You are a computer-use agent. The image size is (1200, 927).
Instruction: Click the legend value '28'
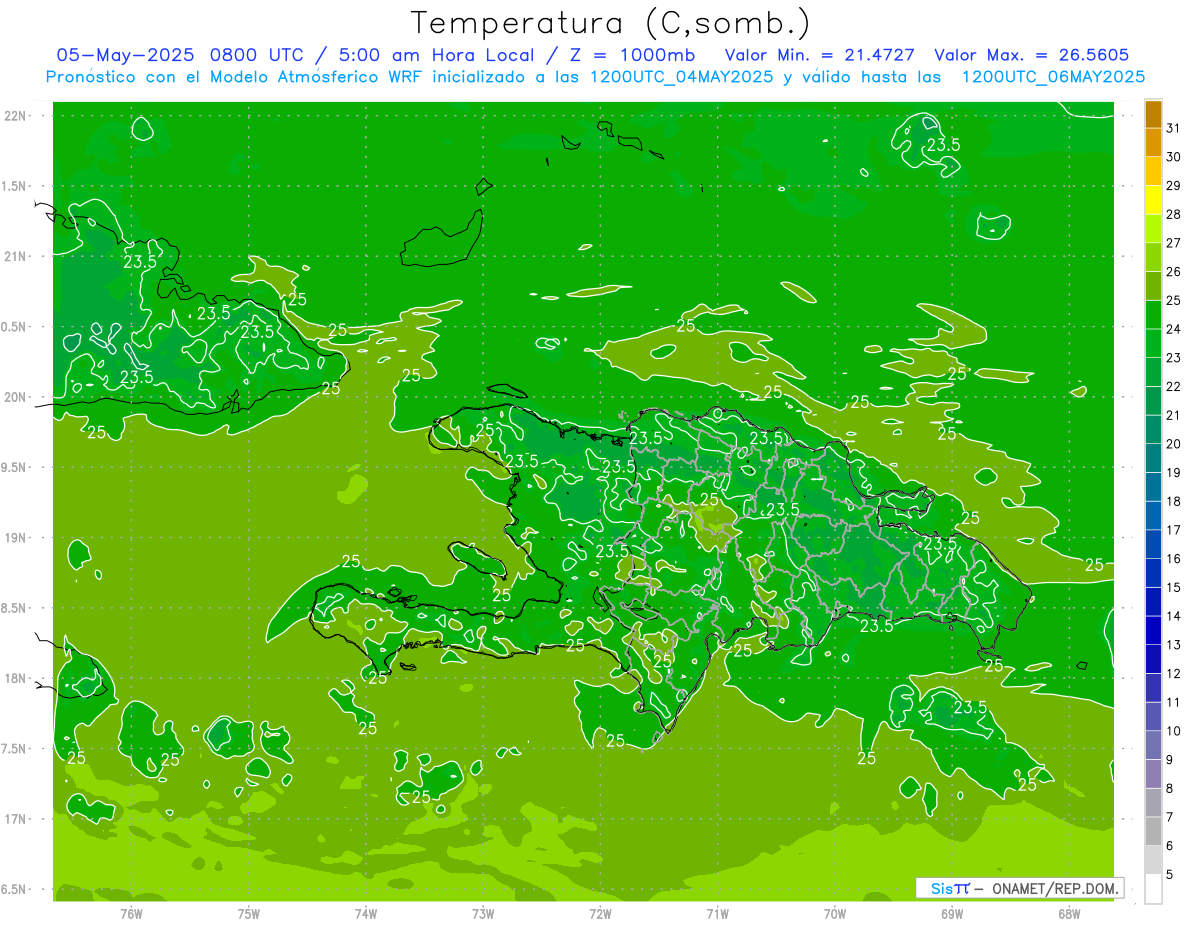tap(1174, 214)
